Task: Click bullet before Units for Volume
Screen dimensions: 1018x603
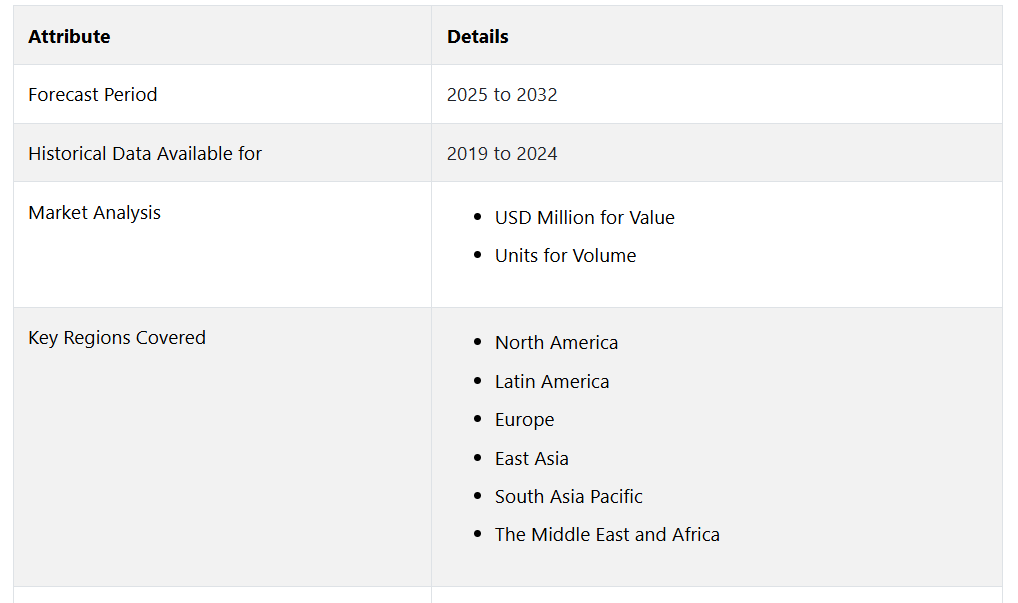Action: tap(478, 256)
